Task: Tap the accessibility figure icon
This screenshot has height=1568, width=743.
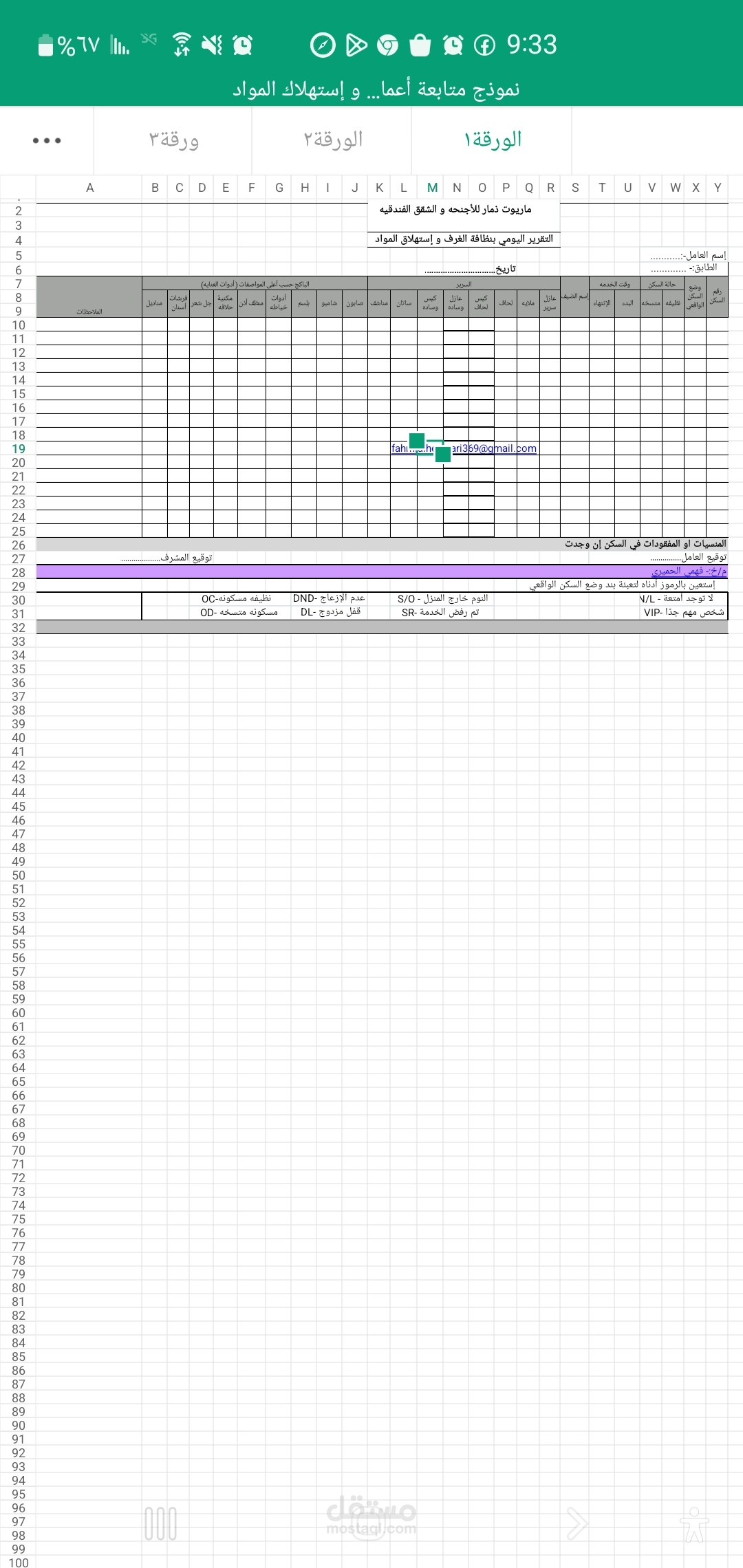Action: click(x=695, y=1525)
